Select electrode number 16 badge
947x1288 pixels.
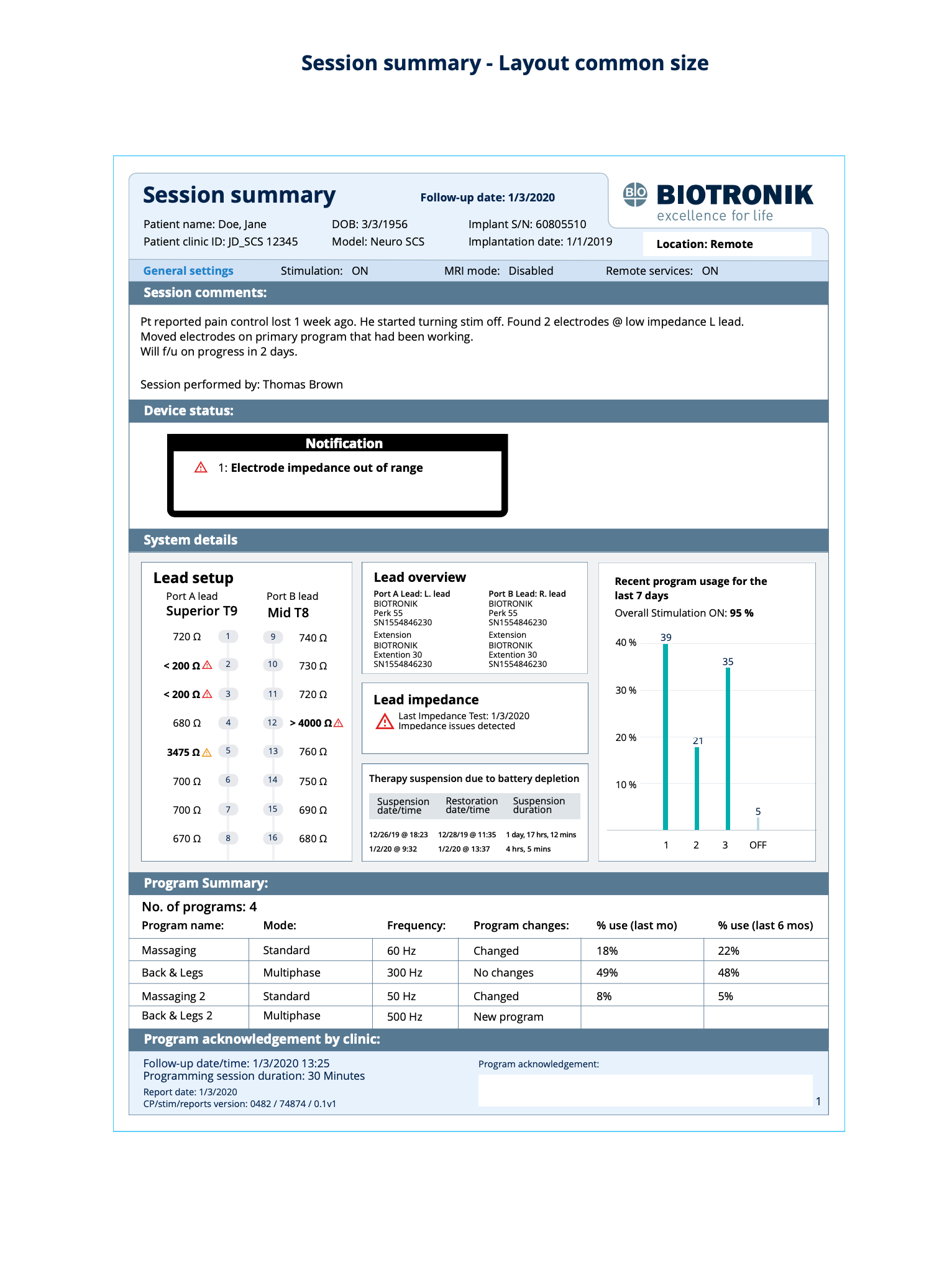coord(273,837)
